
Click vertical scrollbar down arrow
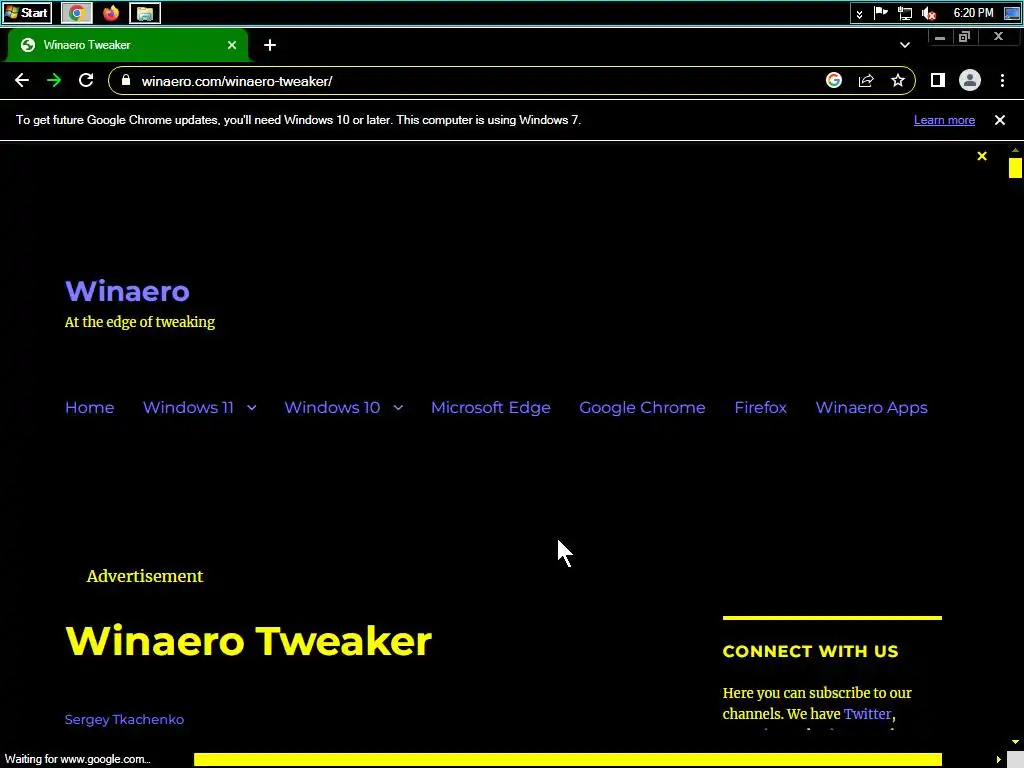(x=1015, y=743)
